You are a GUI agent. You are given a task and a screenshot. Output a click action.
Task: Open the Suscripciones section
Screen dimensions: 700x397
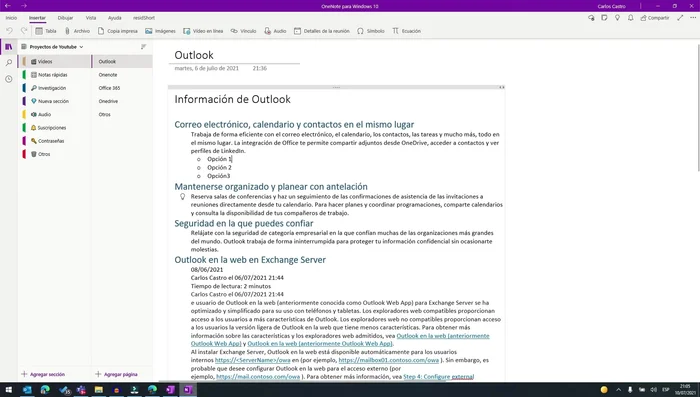[x=54, y=128]
